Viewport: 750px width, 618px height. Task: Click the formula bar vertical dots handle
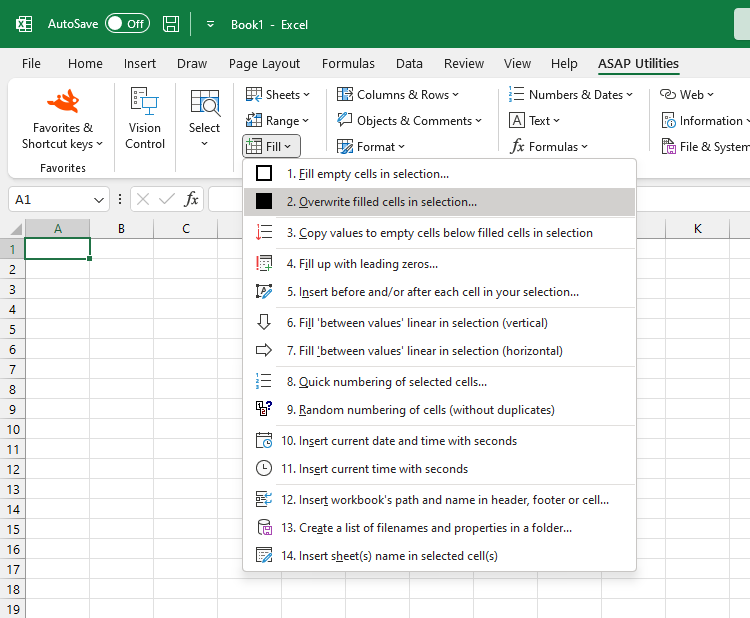coord(120,199)
